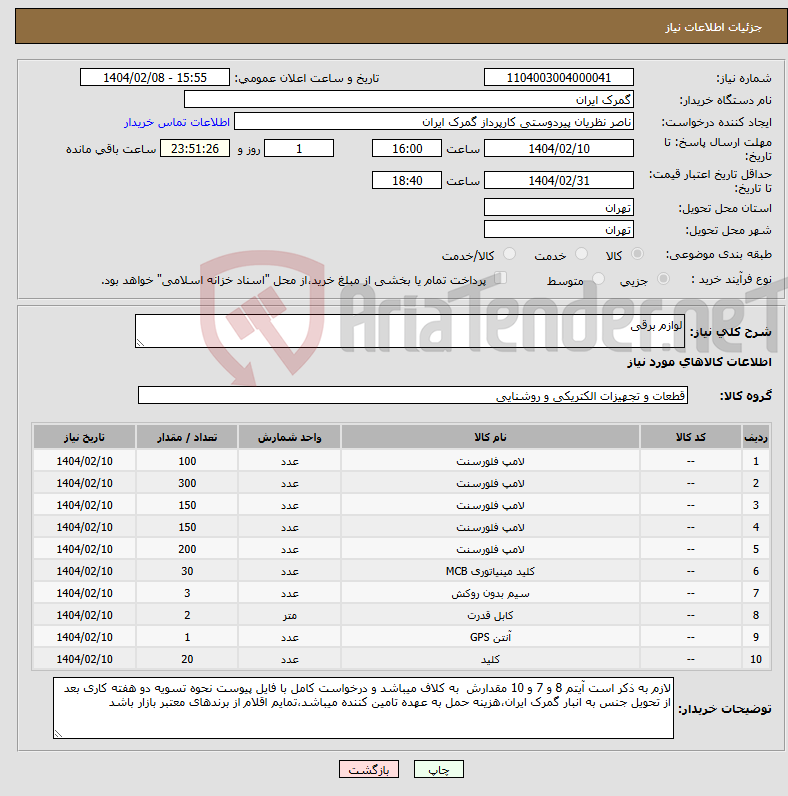Click the remaining time field 23:51:26
Viewport: 788px width, 796px height.
click(x=195, y=149)
